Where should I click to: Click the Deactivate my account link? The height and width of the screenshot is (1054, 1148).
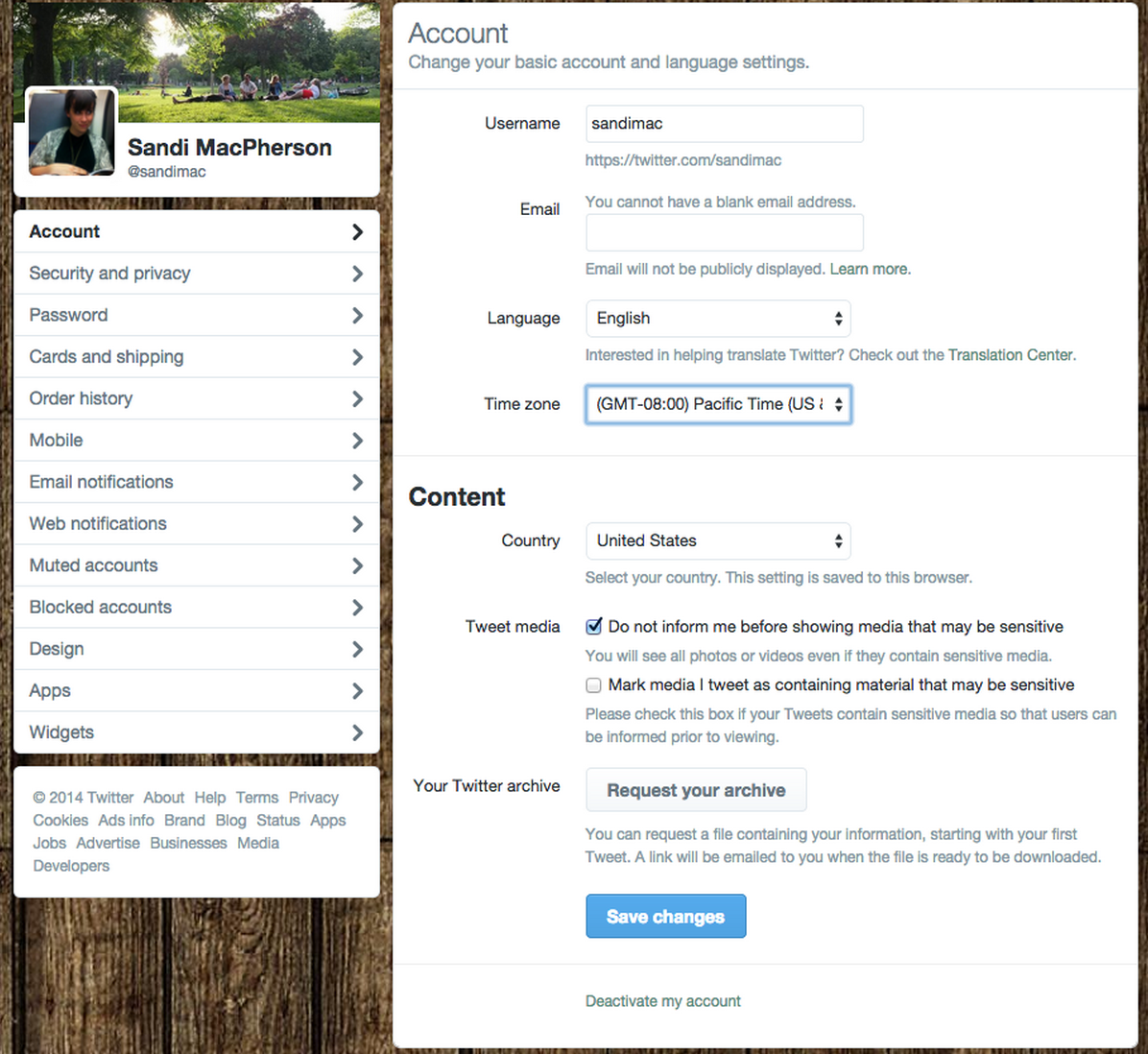(662, 1001)
